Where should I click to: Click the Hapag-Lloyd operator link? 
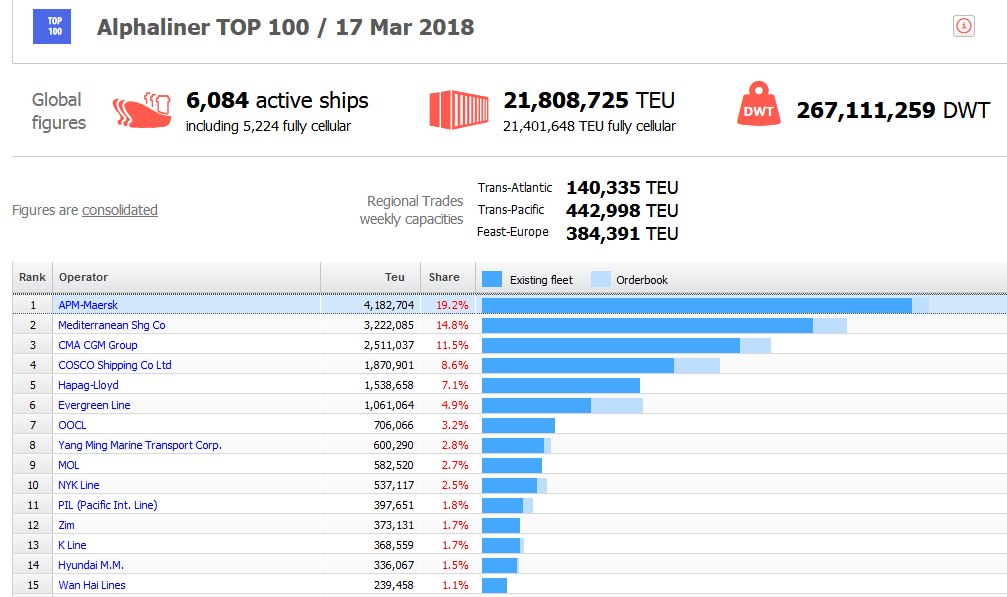88,385
